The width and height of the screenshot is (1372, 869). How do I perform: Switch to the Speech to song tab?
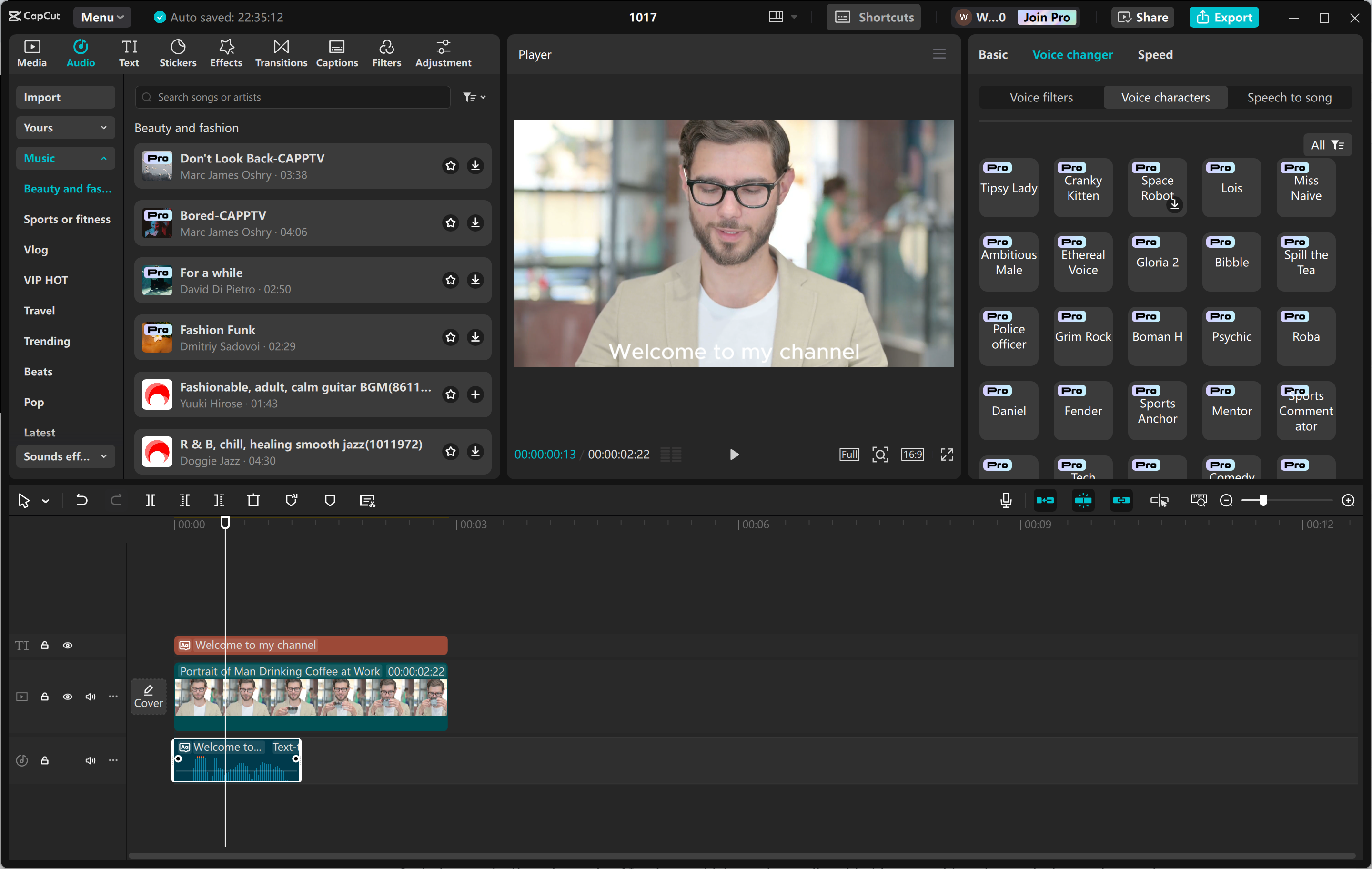pyautogui.click(x=1290, y=98)
